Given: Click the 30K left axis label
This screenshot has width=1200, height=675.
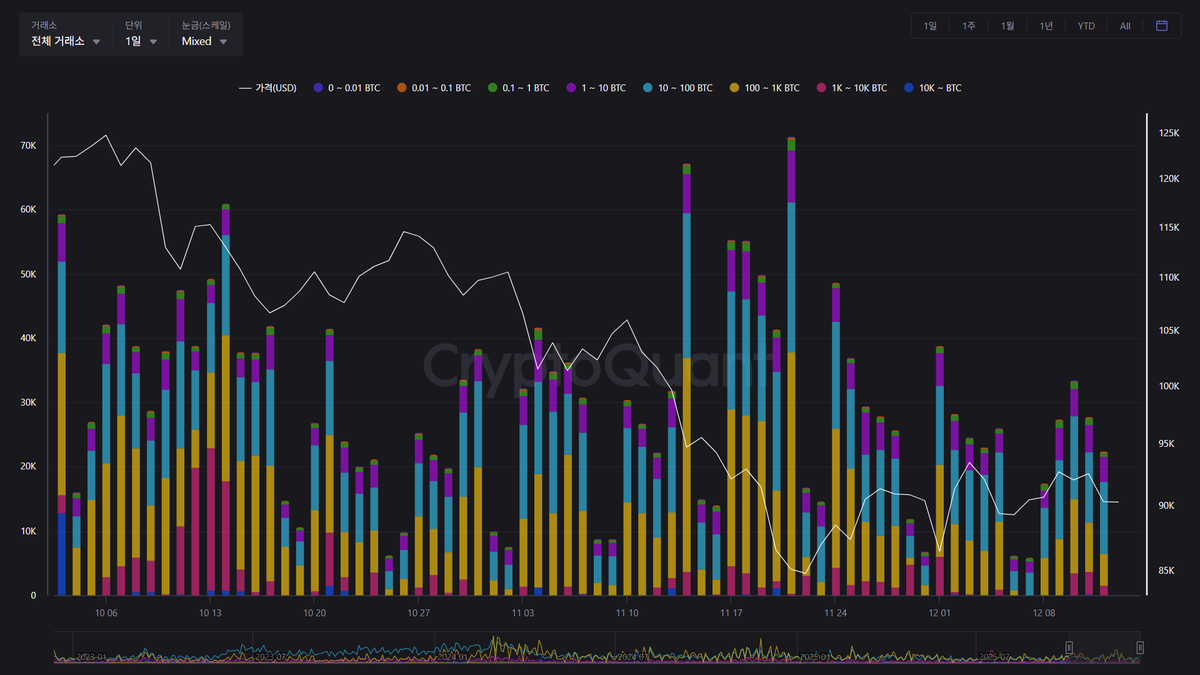Looking at the screenshot, I should pos(28,403).
